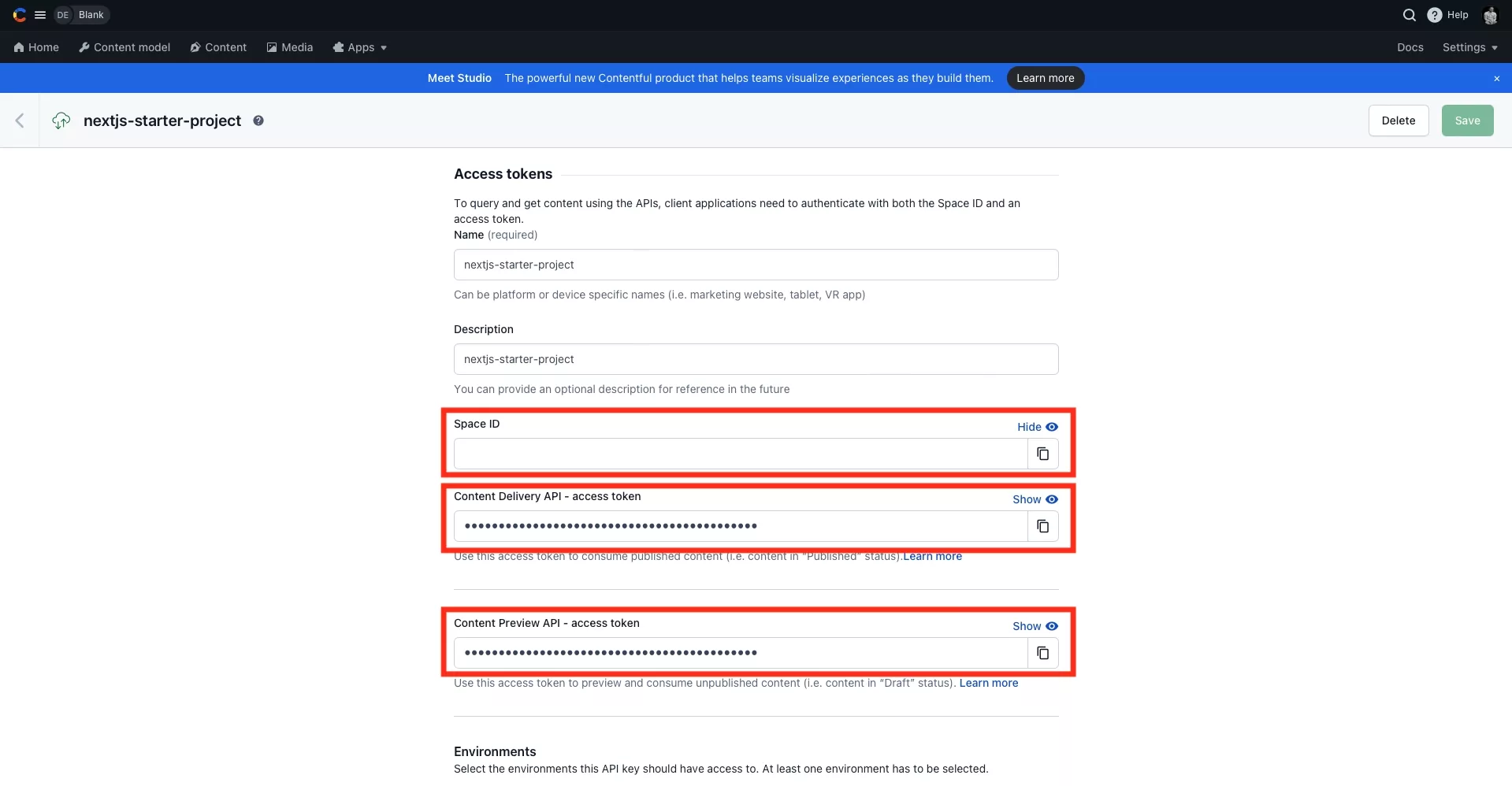Copy the Space ID to clipboard
This screenshot has height=786, width=1512.
click(1042, 454)
